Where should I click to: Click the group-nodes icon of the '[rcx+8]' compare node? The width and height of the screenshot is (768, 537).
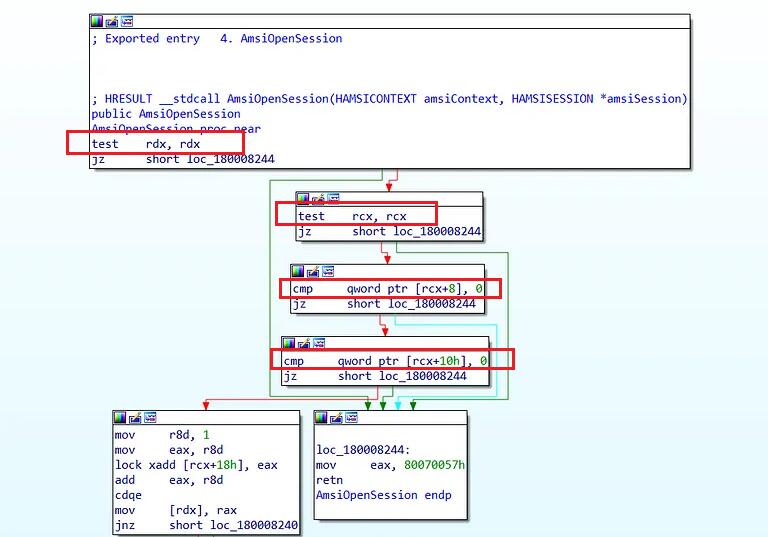(328, 271)
